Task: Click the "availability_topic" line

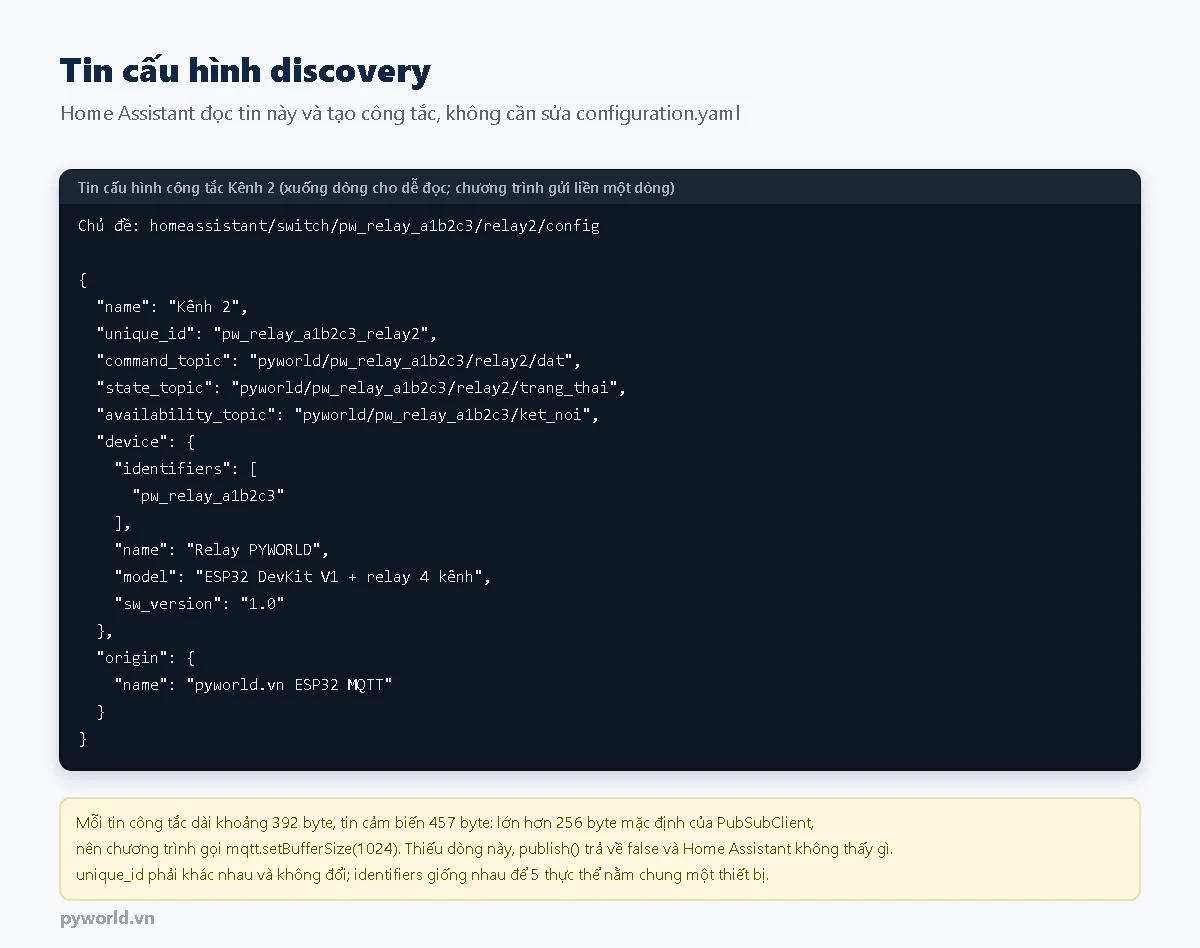Action: (x=347, y=415)
